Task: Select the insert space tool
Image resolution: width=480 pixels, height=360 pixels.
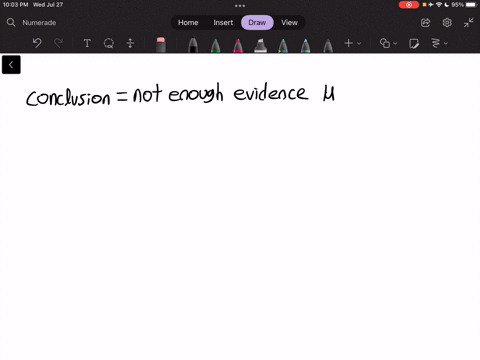Action: click(x=130, y=43)
